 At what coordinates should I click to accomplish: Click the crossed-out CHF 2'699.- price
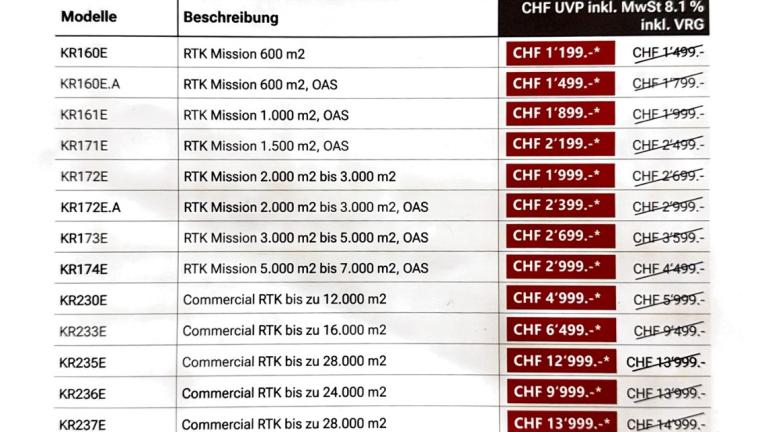click(668, 175)
